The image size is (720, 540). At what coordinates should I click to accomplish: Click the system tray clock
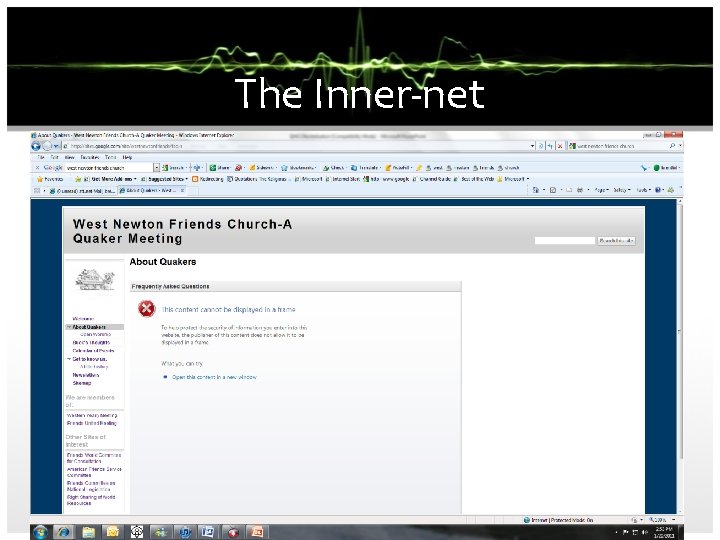[x=664, y=533]
